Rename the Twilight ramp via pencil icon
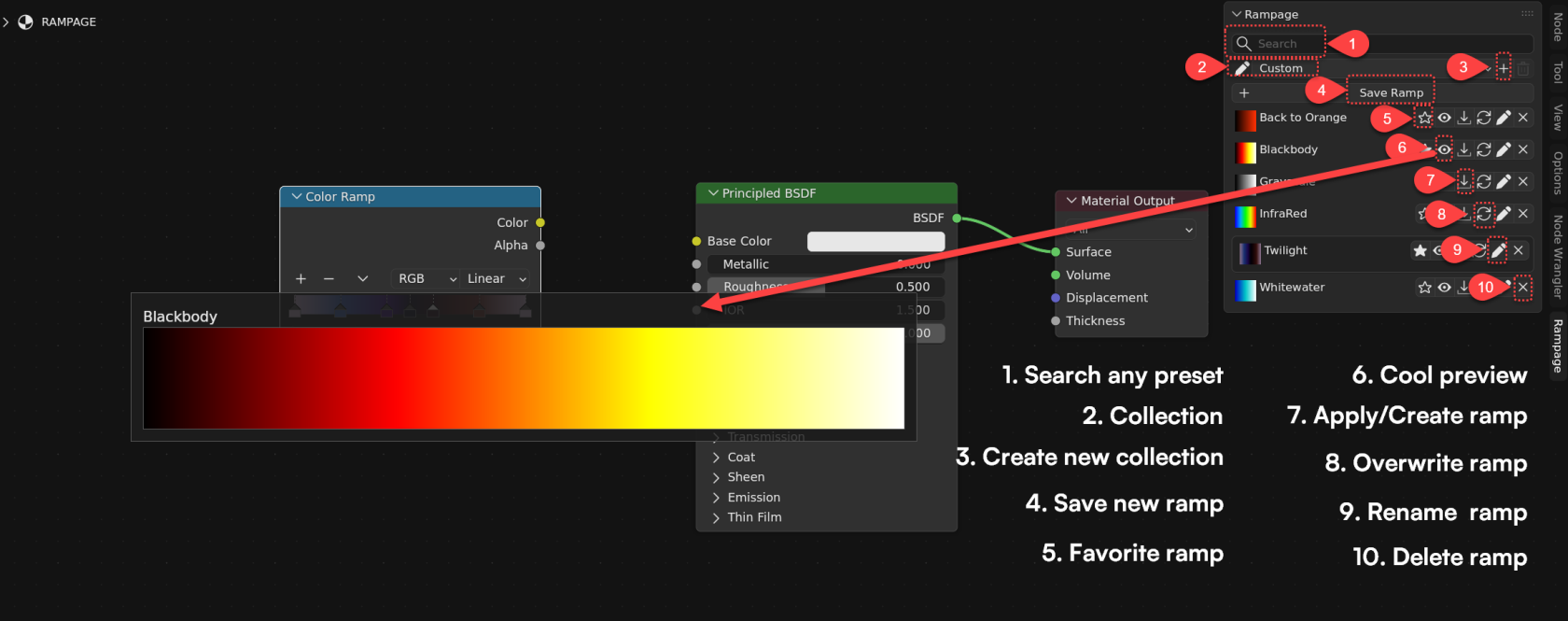Viewport: 1568px width, 621px height. [1498, 250]
